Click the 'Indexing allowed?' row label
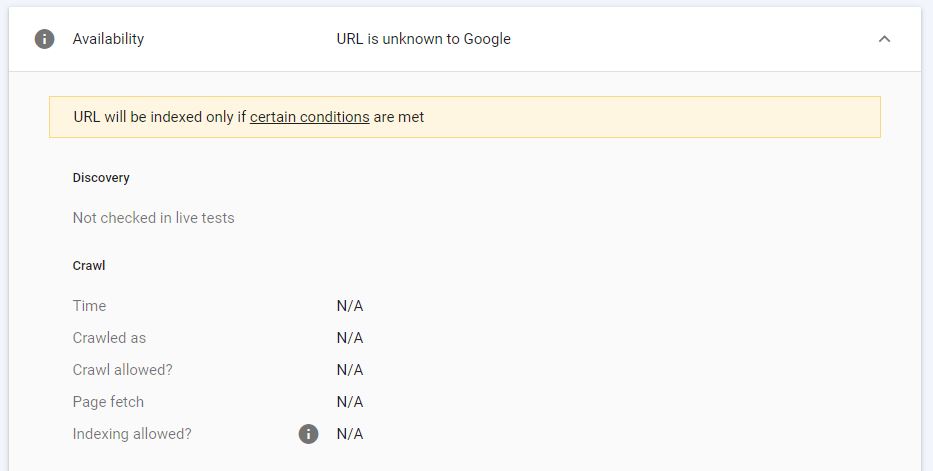Image resolution: width=933 pixels, height=471 pixels. point(132,434)
